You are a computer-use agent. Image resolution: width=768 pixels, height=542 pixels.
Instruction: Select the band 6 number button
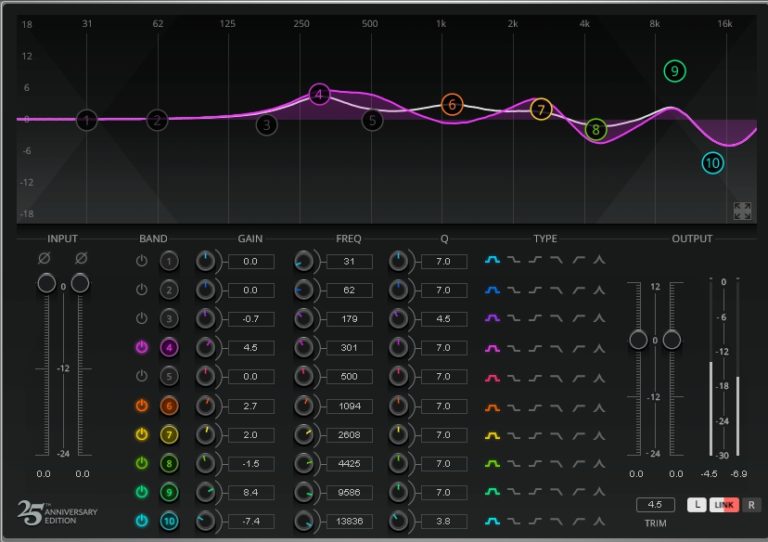click(170, 406)
